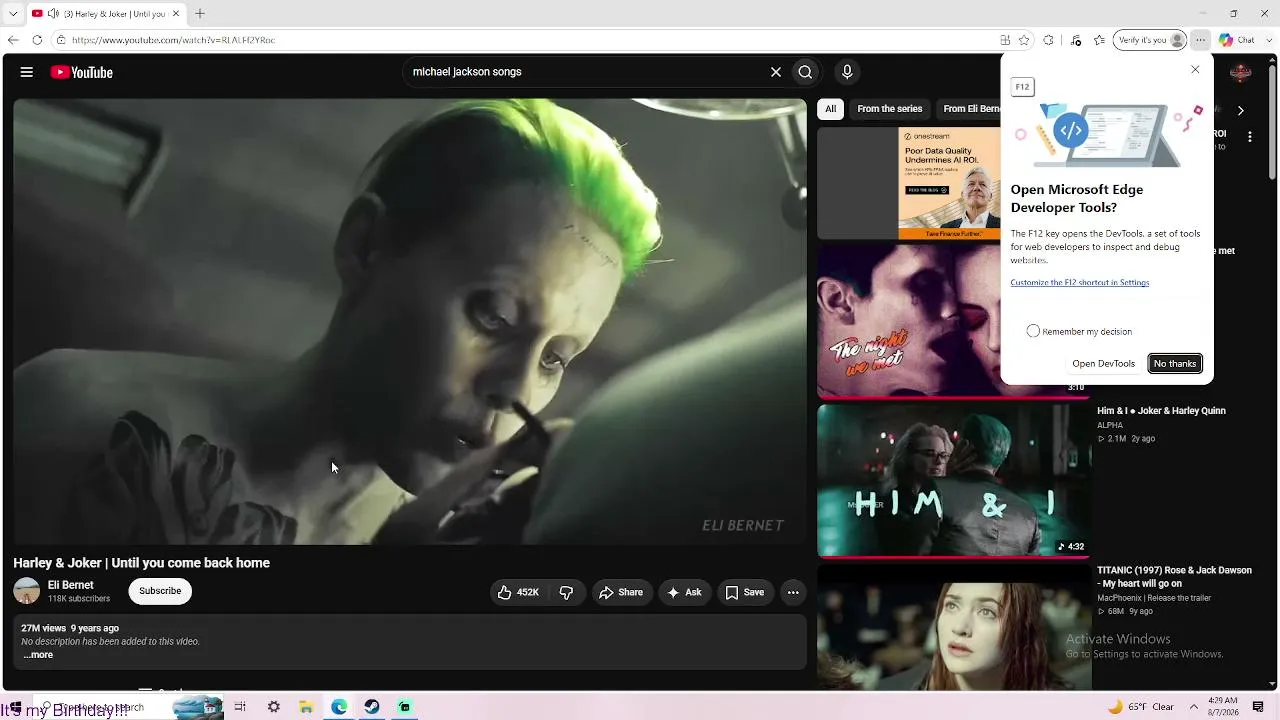Click the video title Harley & Joker
Screen dimensions: 1280x720
pos(142,563)
